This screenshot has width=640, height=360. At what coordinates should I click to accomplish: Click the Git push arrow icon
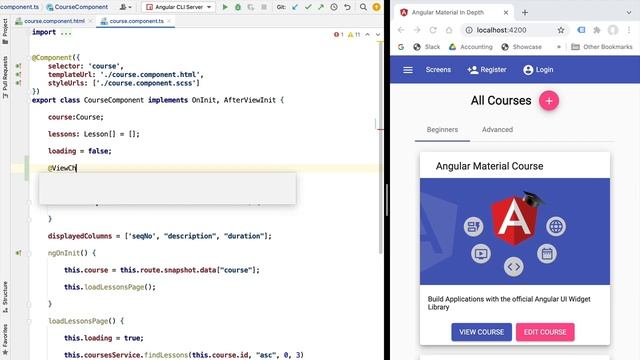click(x=321, y=7)
